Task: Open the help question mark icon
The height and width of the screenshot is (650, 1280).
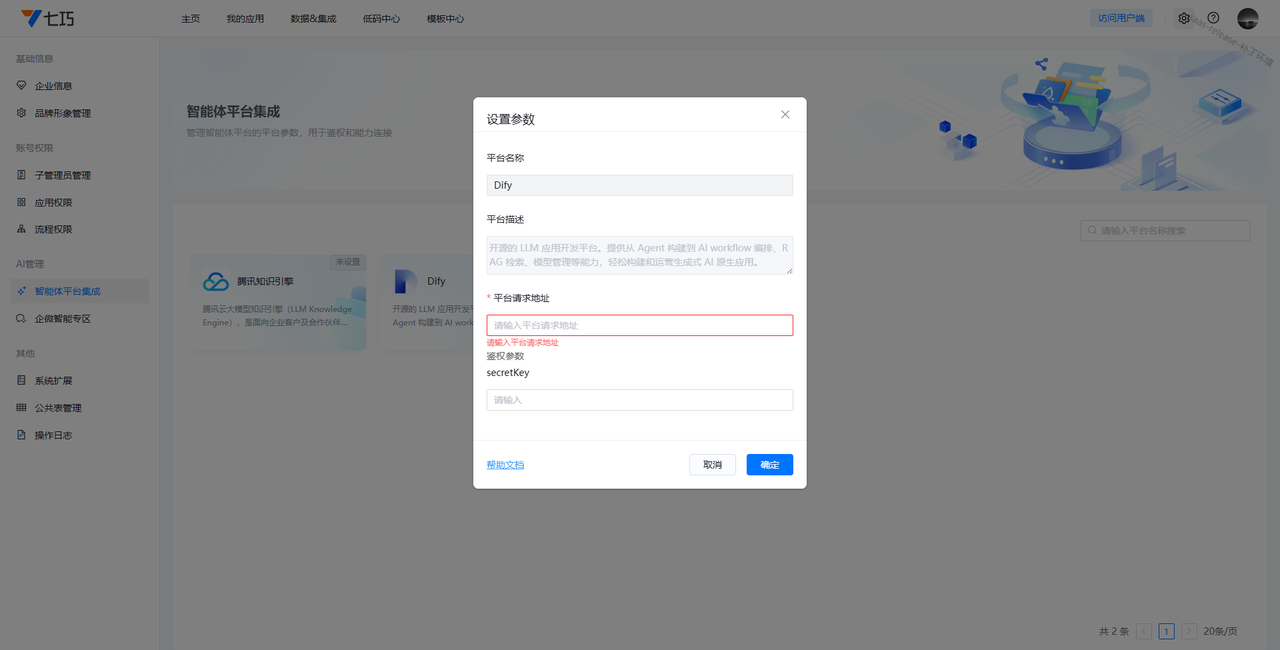Action: pos(1213,18)
